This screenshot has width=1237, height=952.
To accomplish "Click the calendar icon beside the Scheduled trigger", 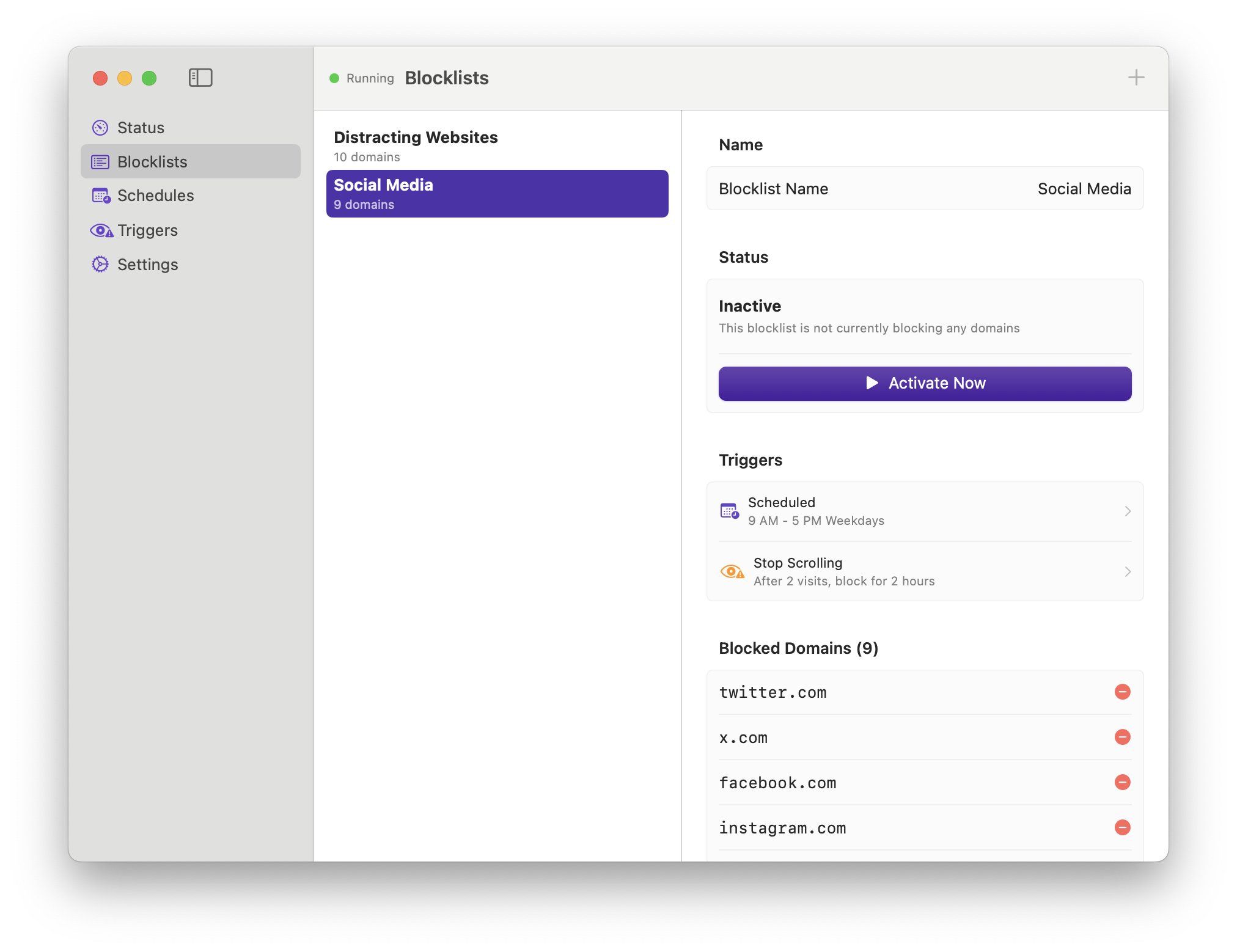I will (730, 510).
